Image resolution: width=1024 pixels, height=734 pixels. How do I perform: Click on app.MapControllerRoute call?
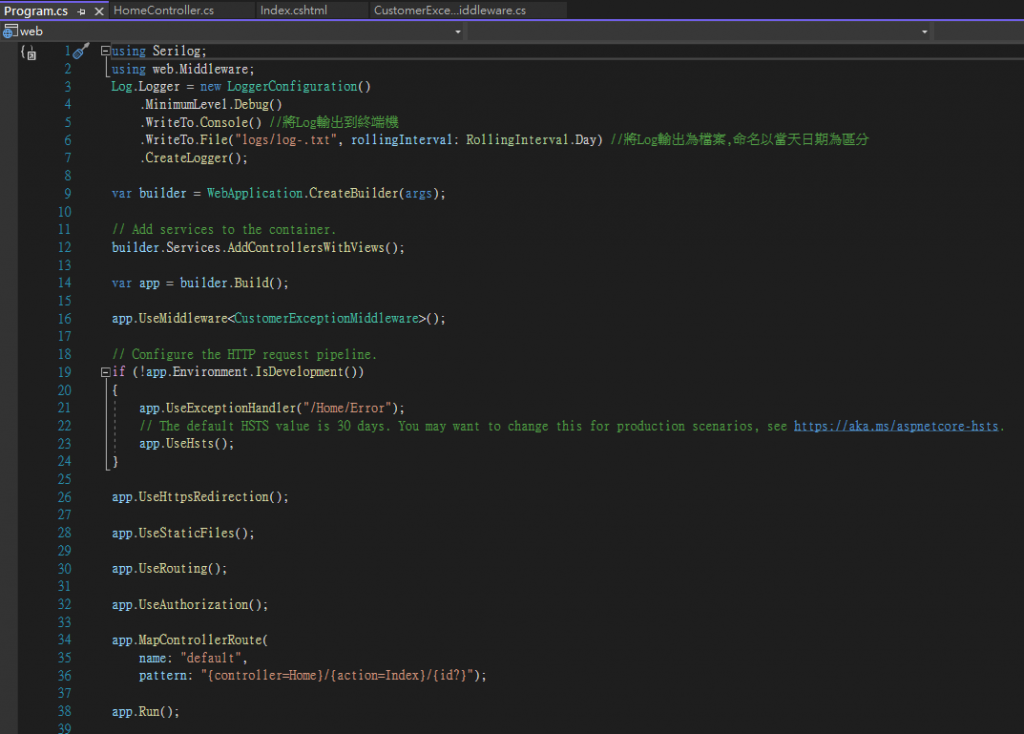[189, 640]
